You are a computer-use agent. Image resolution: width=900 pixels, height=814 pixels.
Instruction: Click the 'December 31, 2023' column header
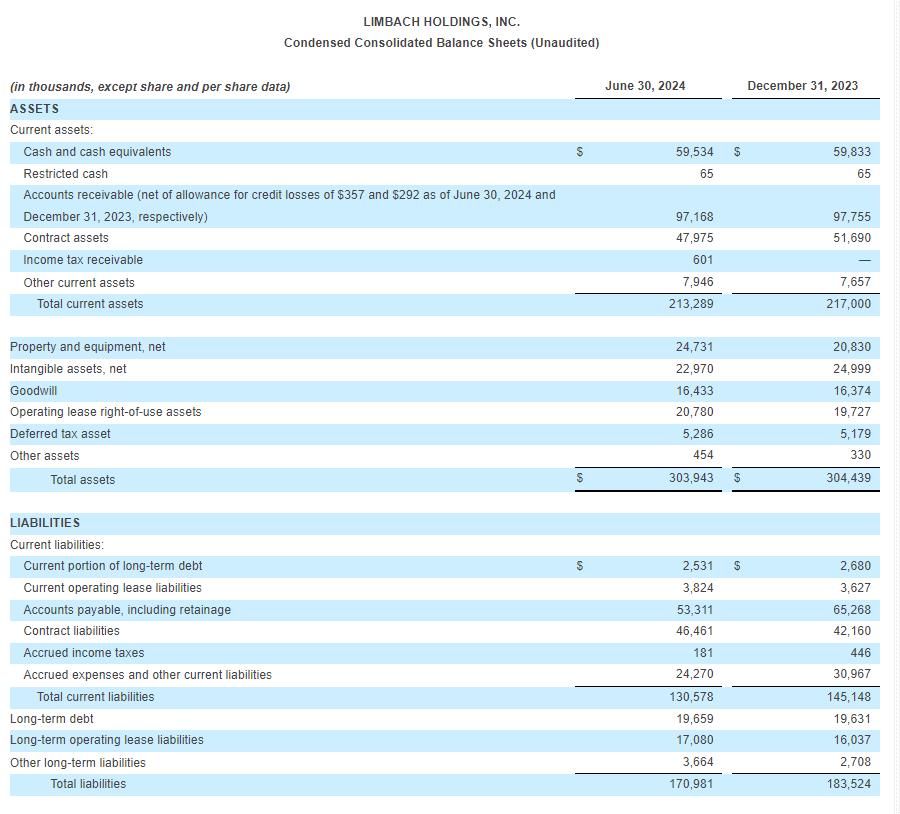pos(802,86)
